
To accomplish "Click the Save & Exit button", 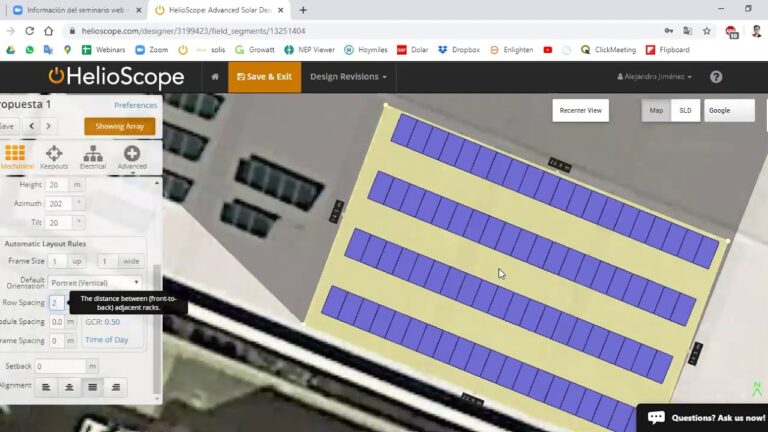I will [x=264, y=77].
